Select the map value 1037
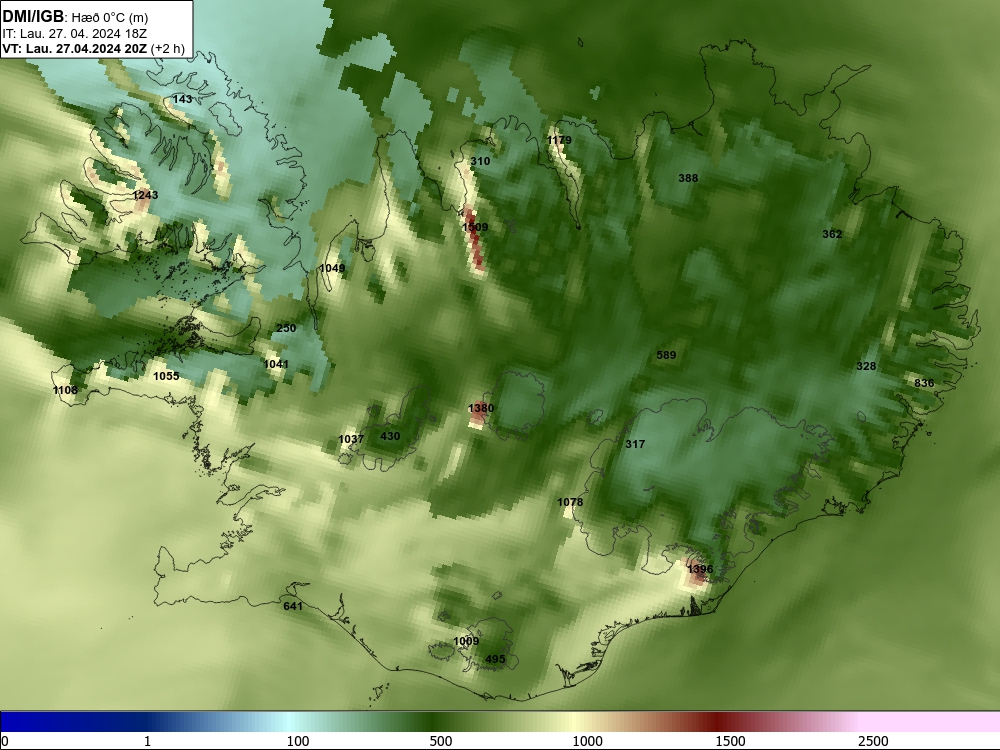1000x750 pixels. pos(351,439)
